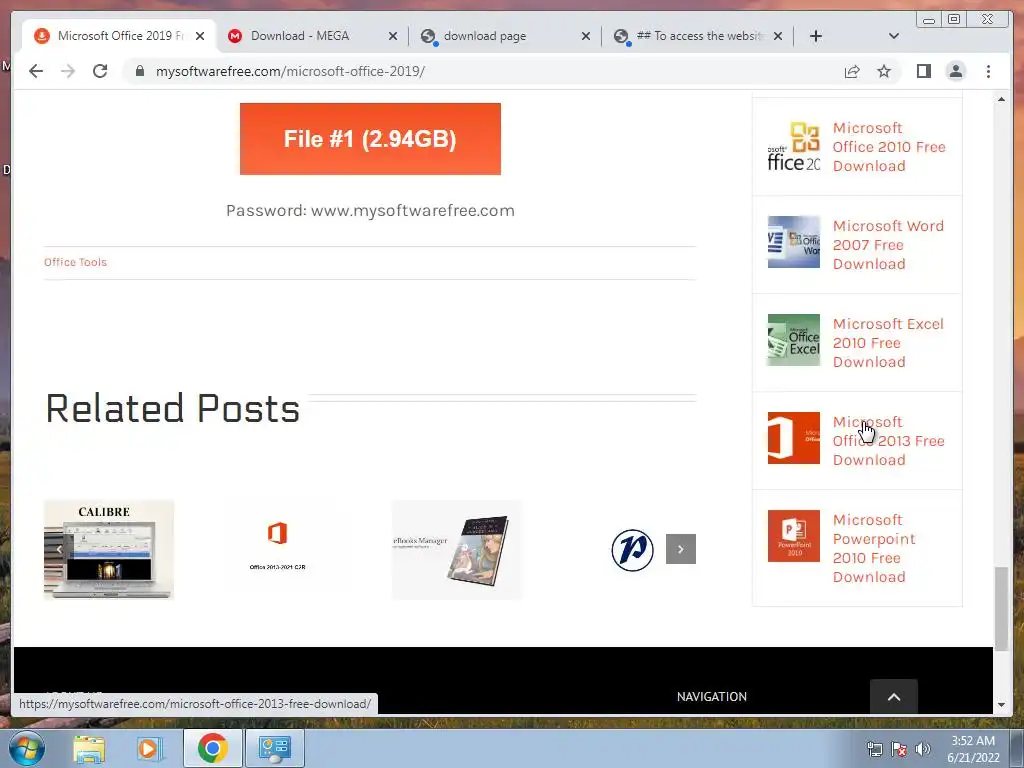Open the control panel taskbar icon

(x=274, y=748)
